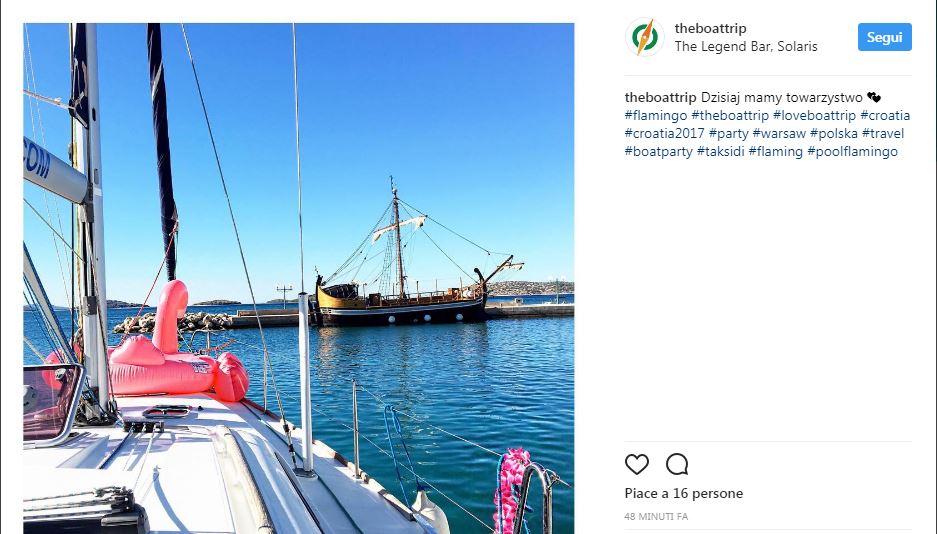Open theboattrip profile avatar
The height and width of the screenshot is (534, 937).
pos(645,37)
